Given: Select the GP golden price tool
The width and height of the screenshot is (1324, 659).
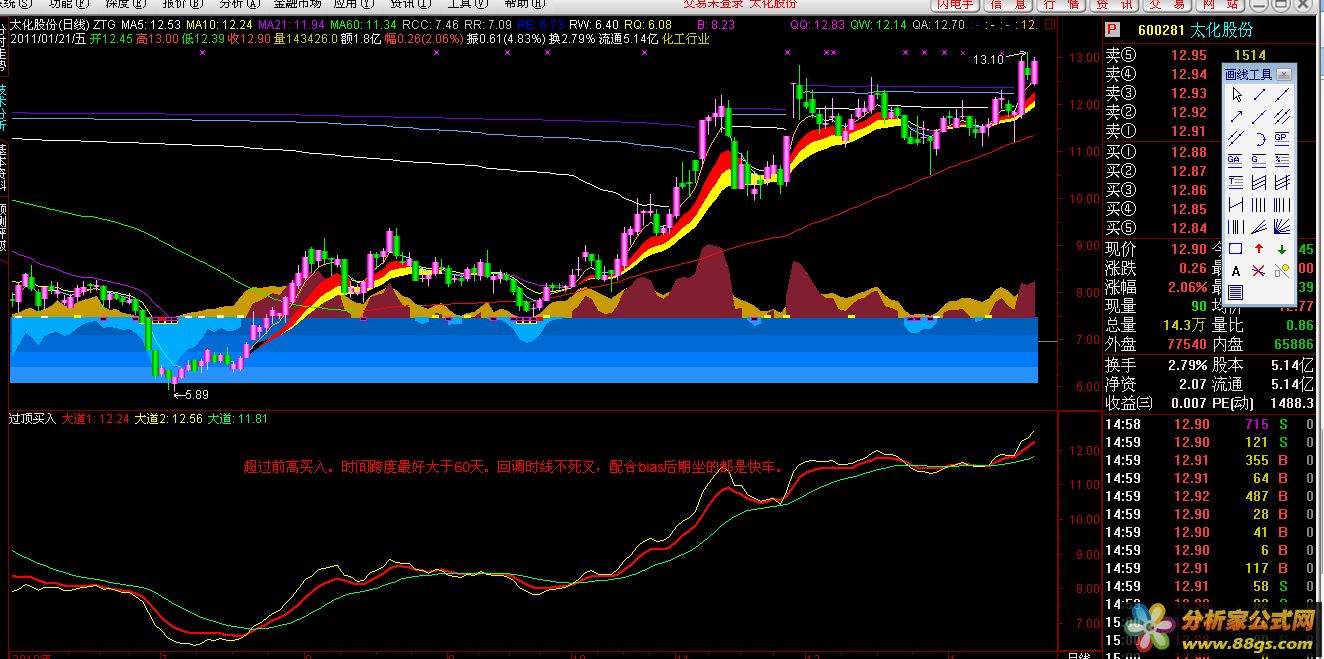Looking at the screenshot, I should click(1282, 138).
